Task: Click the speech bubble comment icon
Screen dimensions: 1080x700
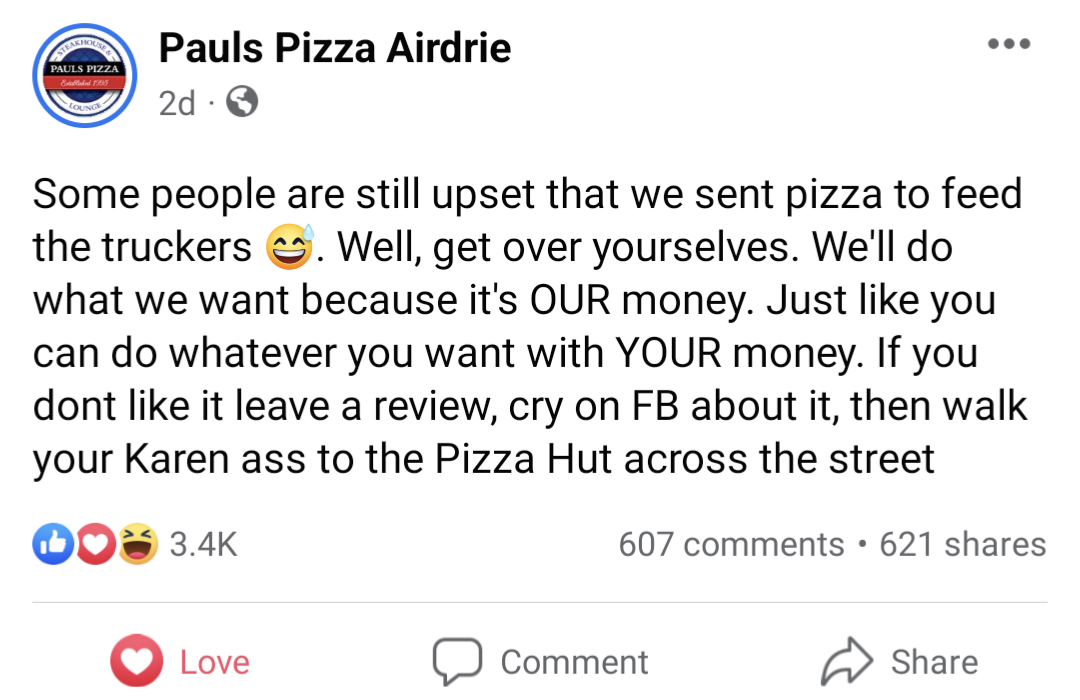Action: (457, 662)
